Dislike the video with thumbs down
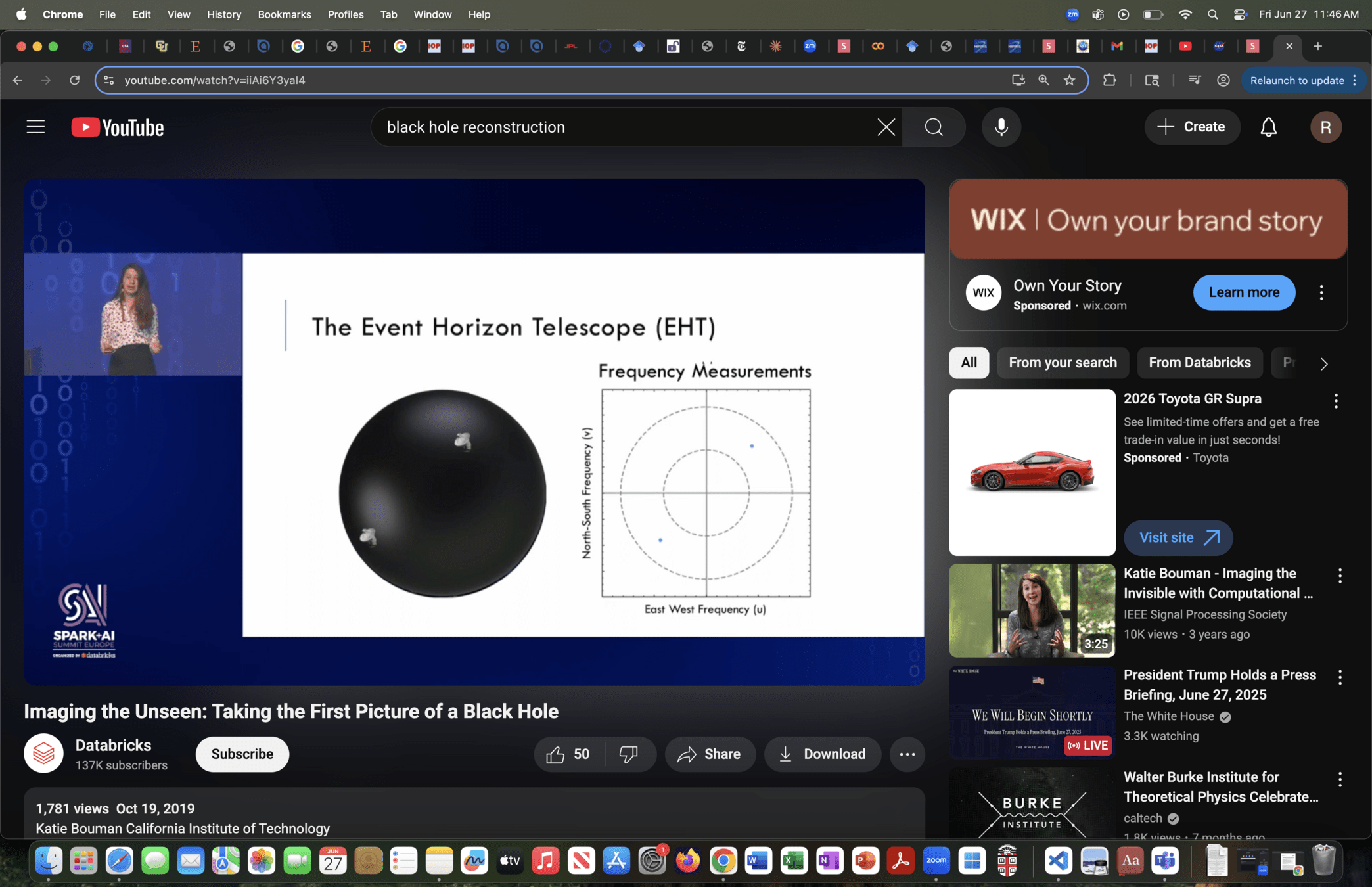The width and height of the screenshot is (1372, 887). pyautogui.click(x=629, y=754)
